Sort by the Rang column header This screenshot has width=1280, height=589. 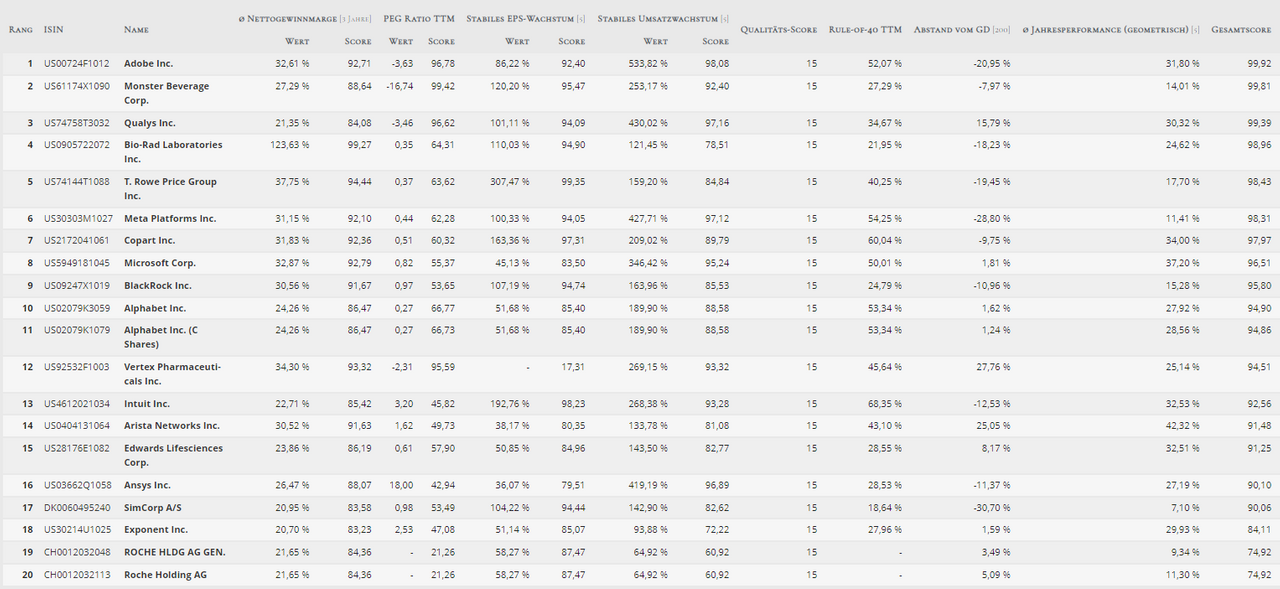[20, 30]
